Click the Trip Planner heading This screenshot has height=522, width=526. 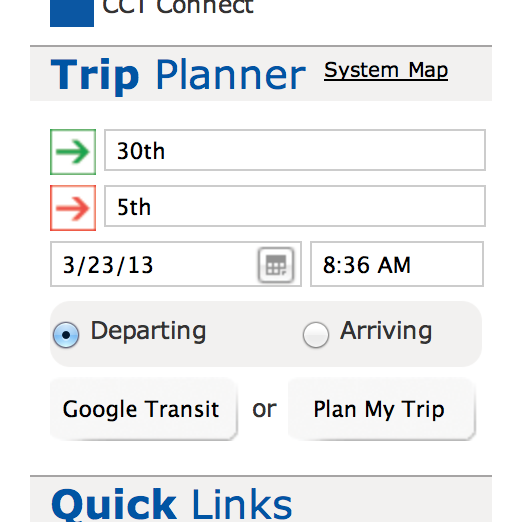pyautogui.click(x=178, y=75)
